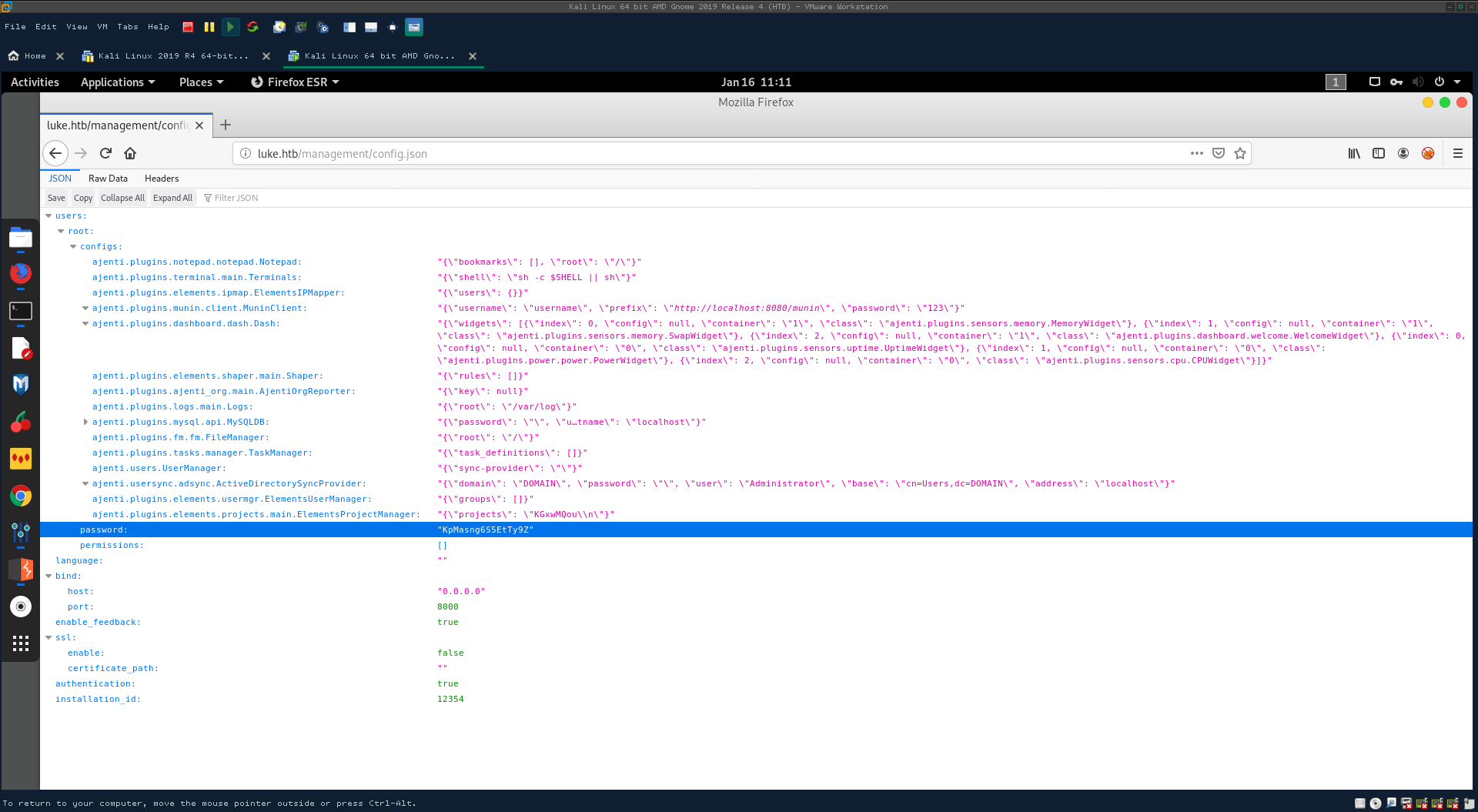This screenshot has height=812, width=1478.
Task: Open the Firefox hamburger menu
Action: 1458,153
